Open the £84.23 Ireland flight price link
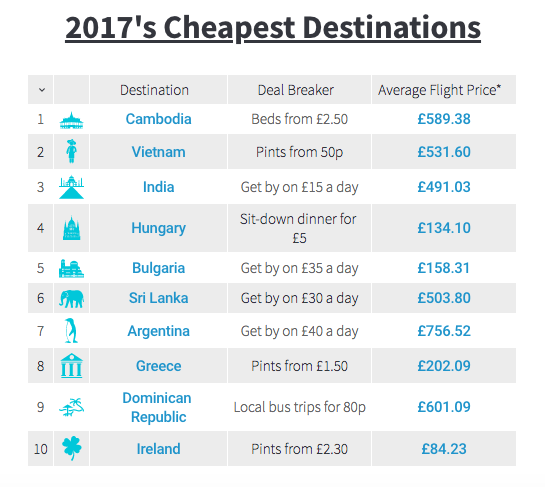Screen dimensions: 545x487 coord(444,449)
